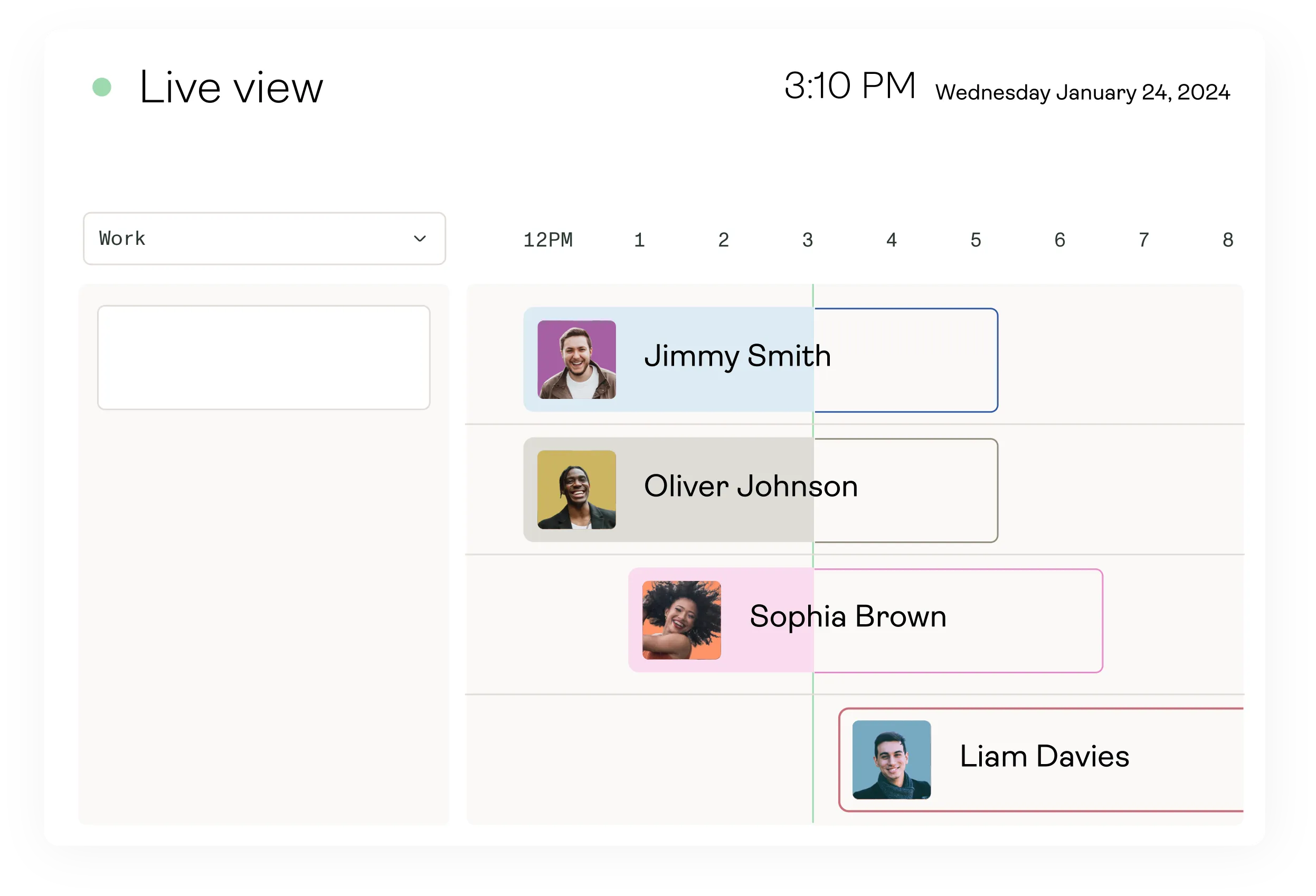Open Jimmy Smith's shift block

(761, 360)
